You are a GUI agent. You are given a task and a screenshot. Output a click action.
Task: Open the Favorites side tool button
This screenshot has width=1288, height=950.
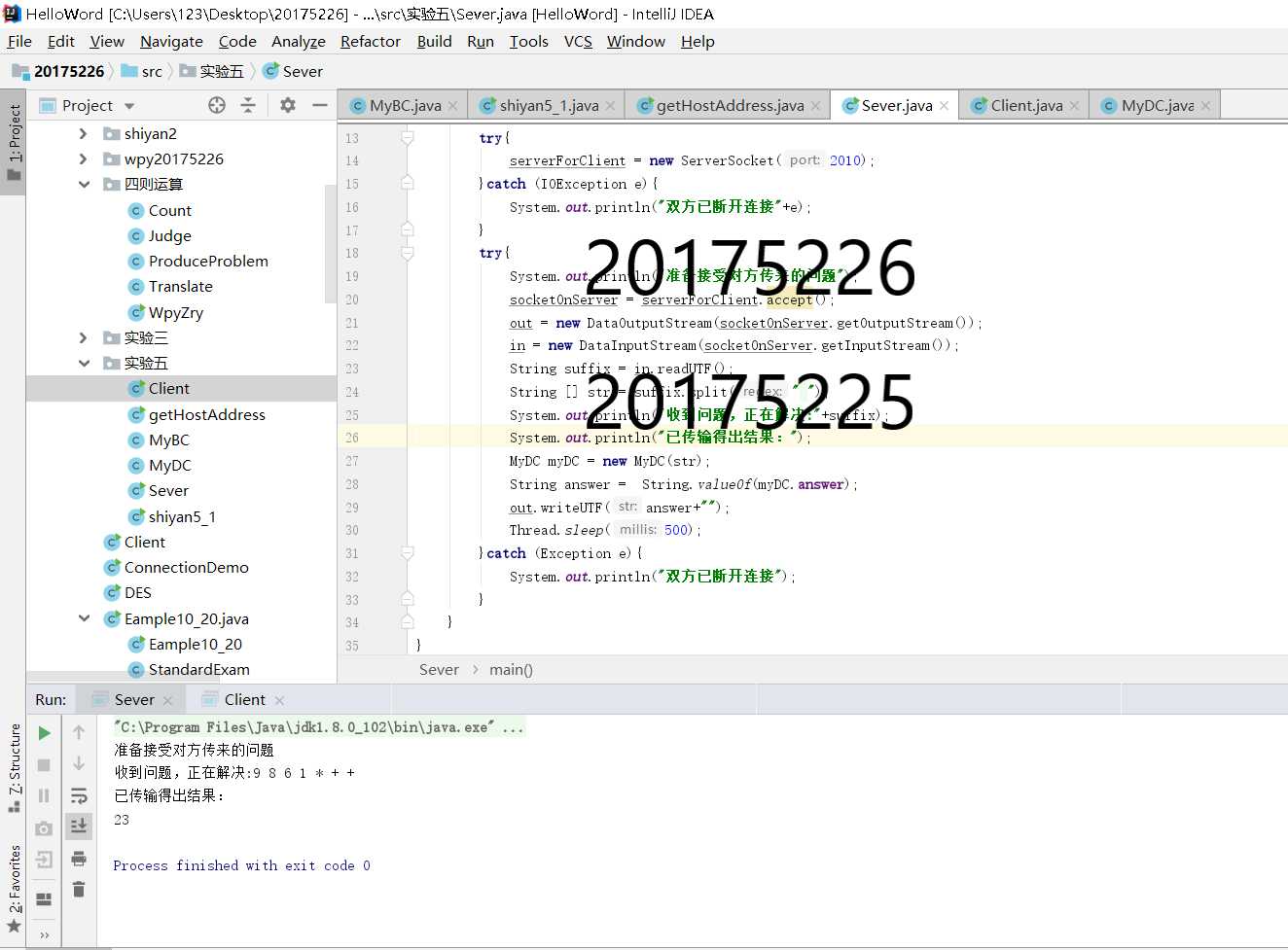(x=14, y=888)
